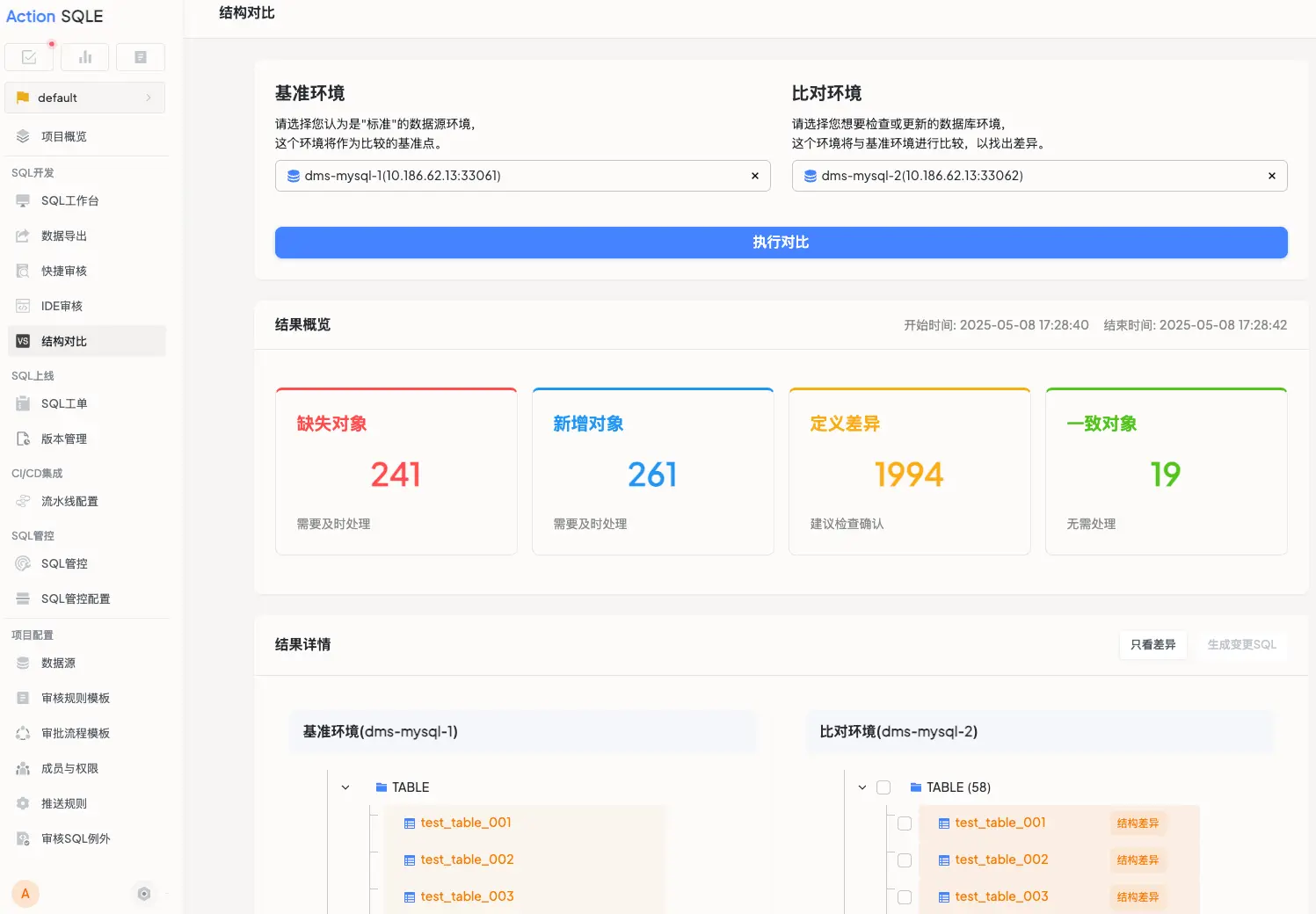Image resolution: width=1316 pixels, height=914 pixels.
Task: Select the 缺失对象 241 summary card
Action: pyautogui.click(x=396, y=472)
